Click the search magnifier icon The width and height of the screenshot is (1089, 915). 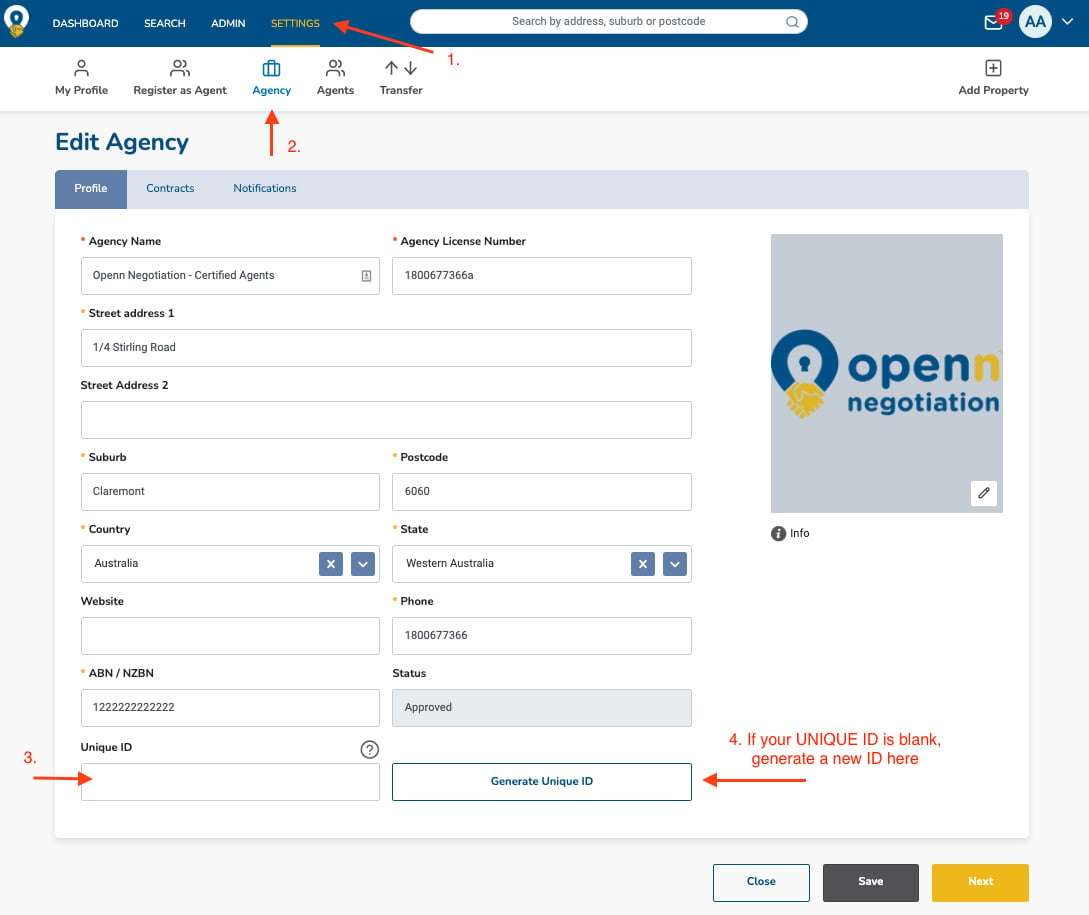(x=792, y=22)
